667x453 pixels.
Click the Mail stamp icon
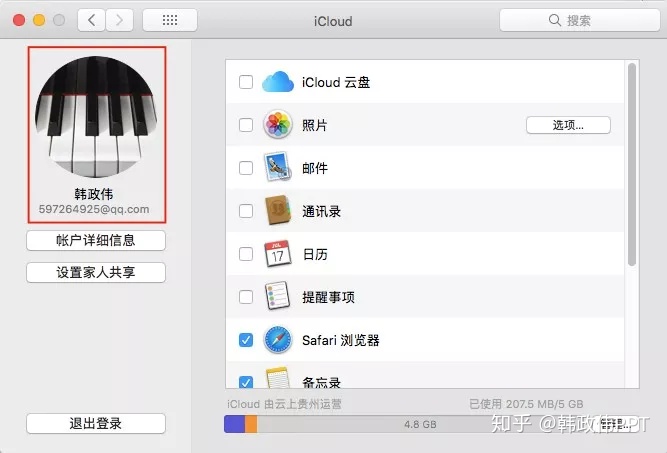278,167
